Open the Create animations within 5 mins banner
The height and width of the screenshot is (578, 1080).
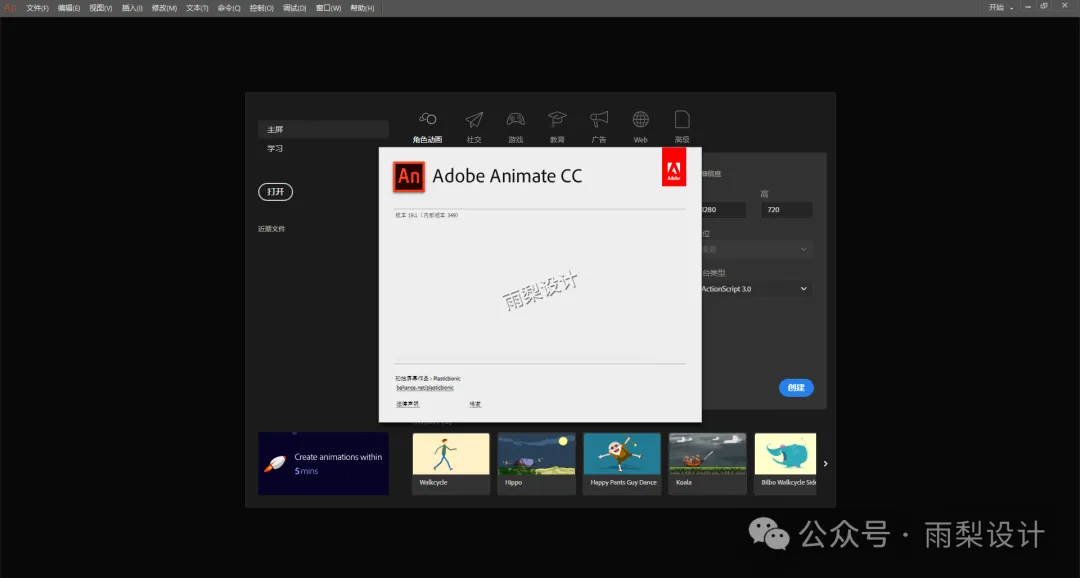(x=324, y=464)
